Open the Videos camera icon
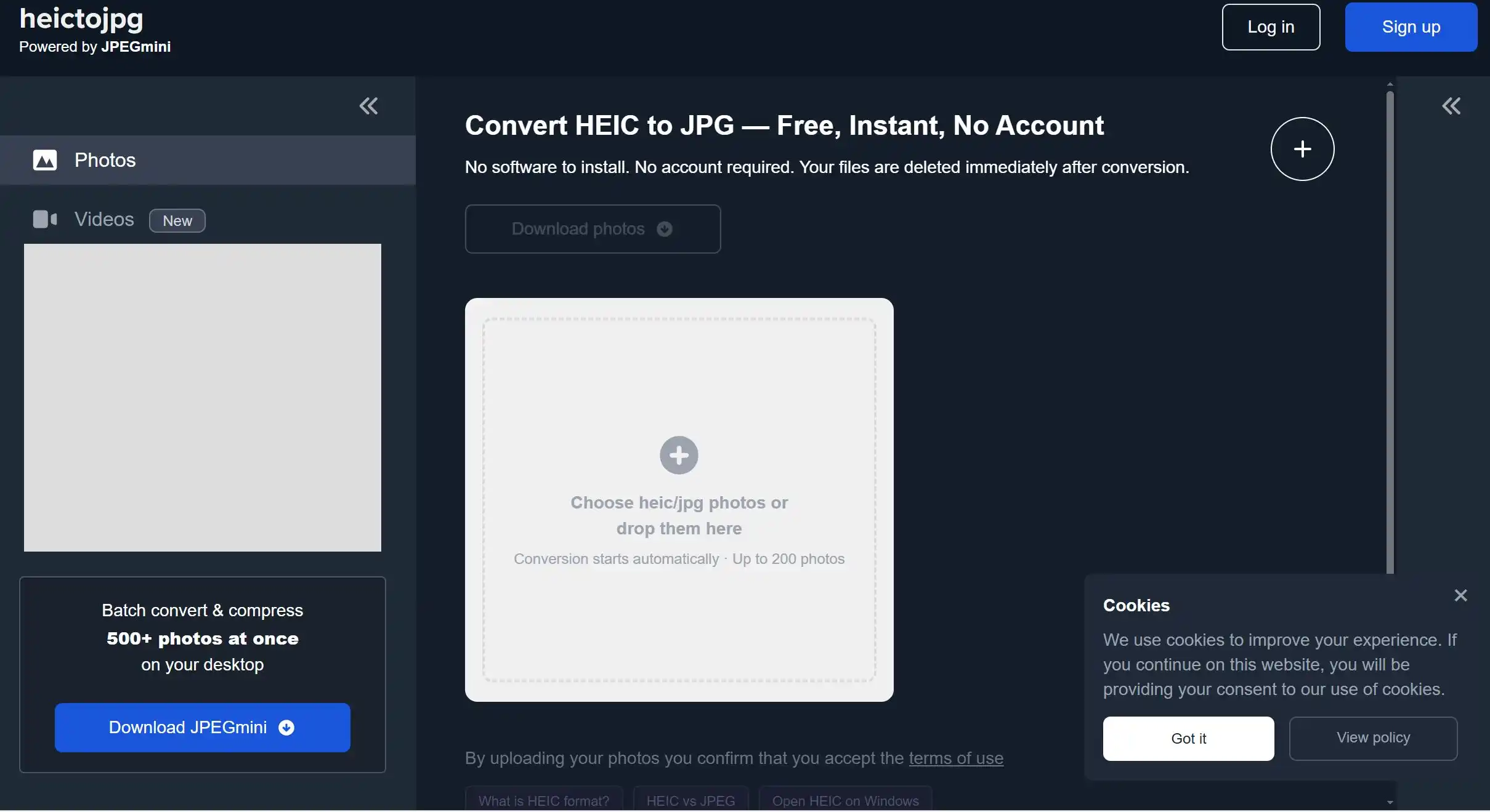This screenshot has width=1490, height=812. 45,219
